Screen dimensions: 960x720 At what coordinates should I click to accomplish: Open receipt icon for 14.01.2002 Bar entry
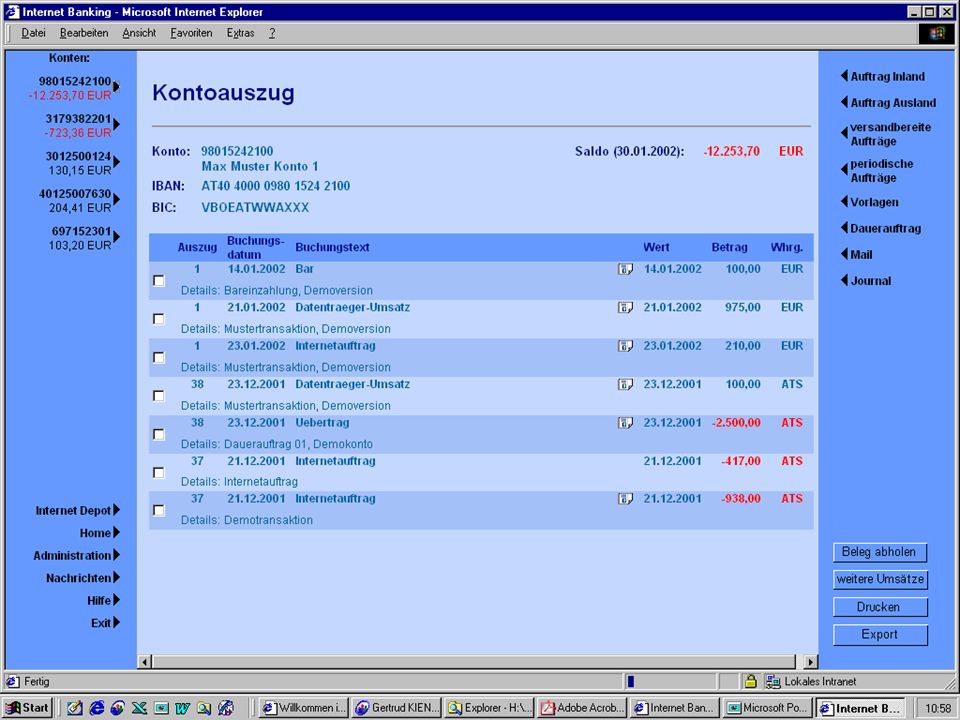(x=624, y=269)
